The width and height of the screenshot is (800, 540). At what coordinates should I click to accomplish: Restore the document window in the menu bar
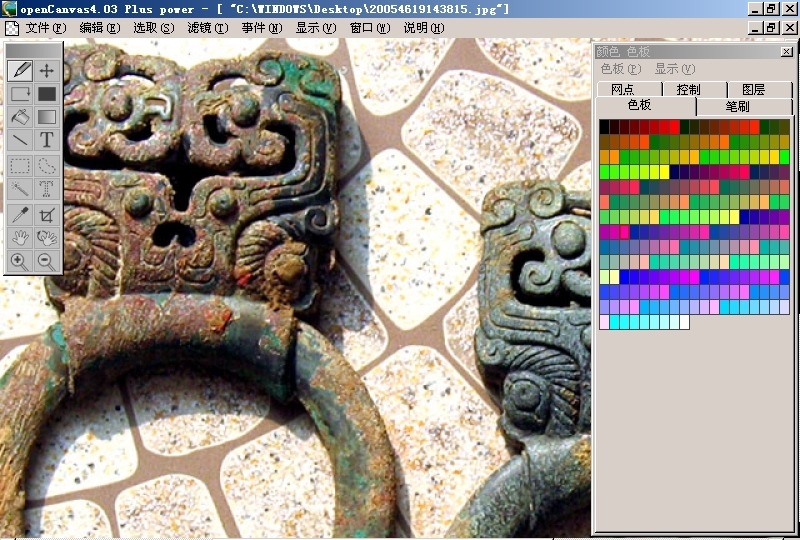[x=770, y=28]
